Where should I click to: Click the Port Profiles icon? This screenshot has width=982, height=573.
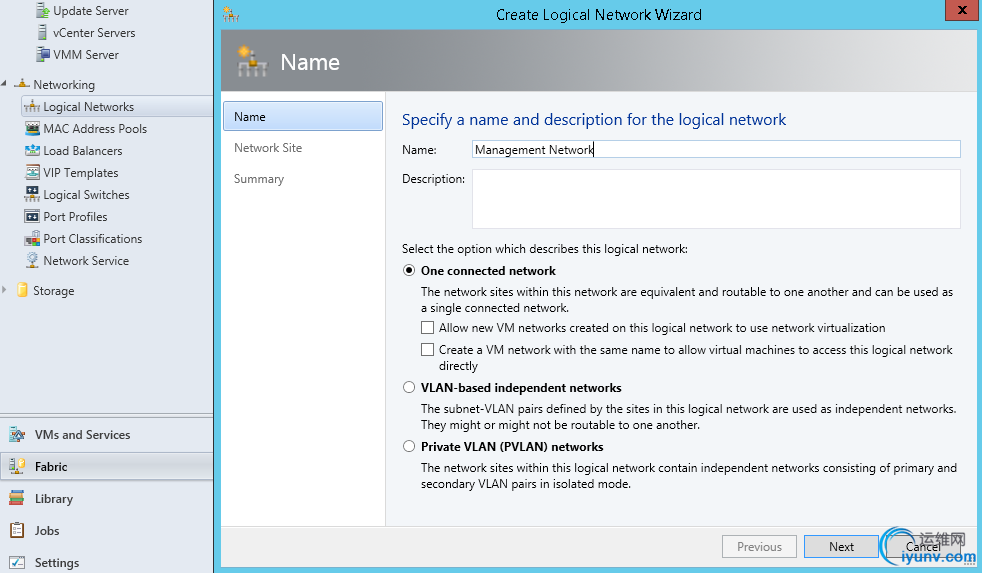[x=32, y=217]
